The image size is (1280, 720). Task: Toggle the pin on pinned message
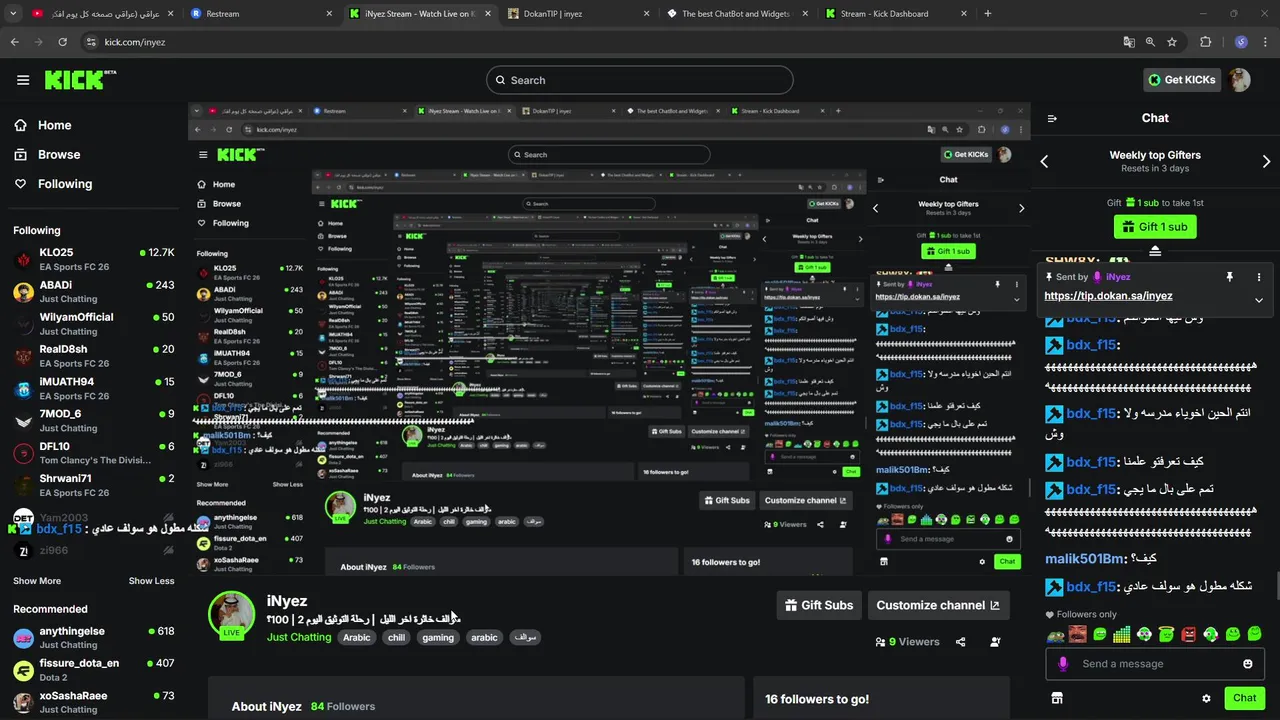(x=1230, y=277)
